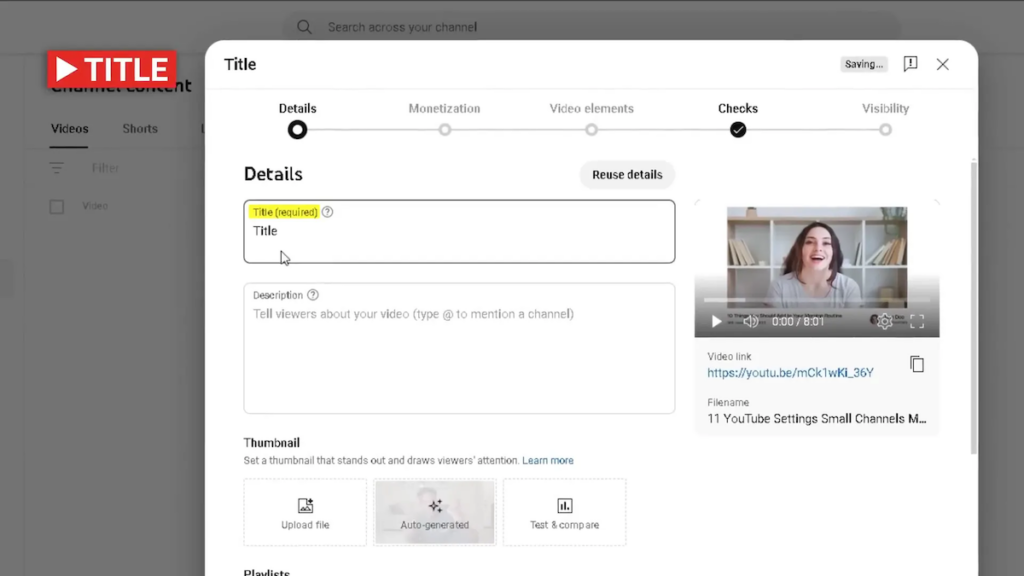Click the help icon beside Description label
1024x576 pixels.
[313, 295]
